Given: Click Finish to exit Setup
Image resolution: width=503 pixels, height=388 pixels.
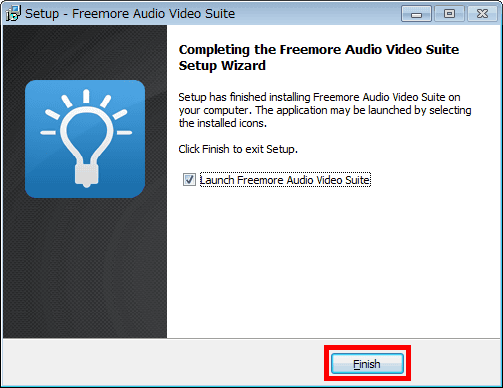Looking at the screenshot, I should (367, 364).
